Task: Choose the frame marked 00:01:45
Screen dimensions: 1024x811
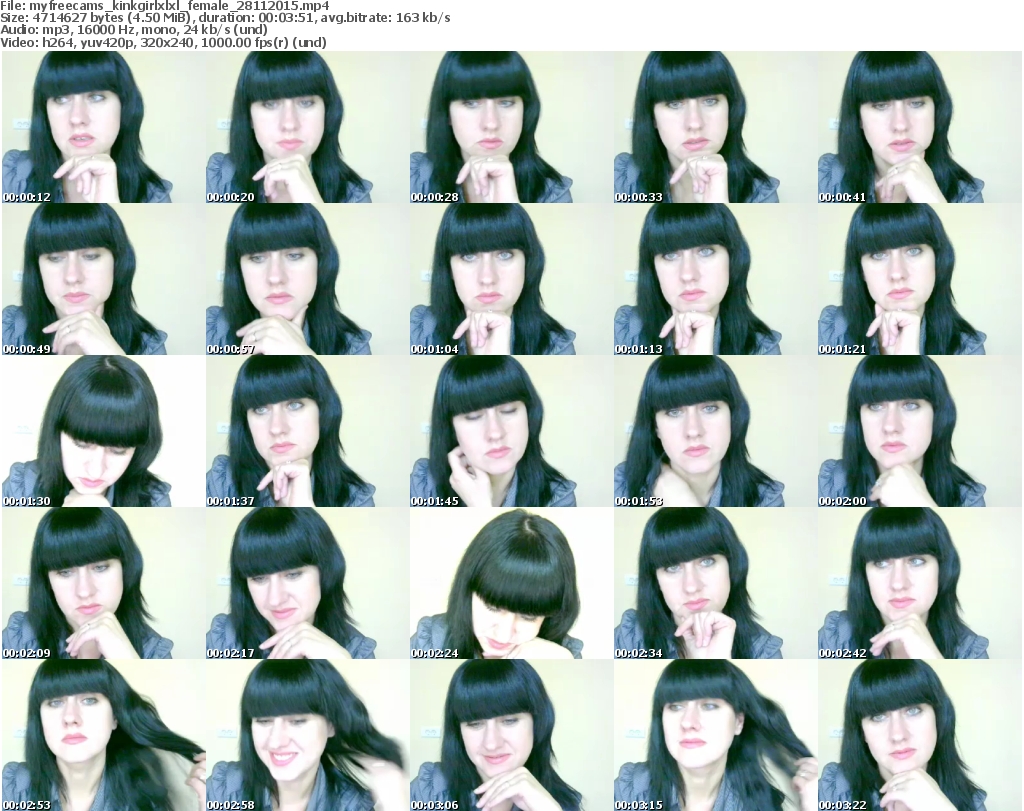Action: 511,431
